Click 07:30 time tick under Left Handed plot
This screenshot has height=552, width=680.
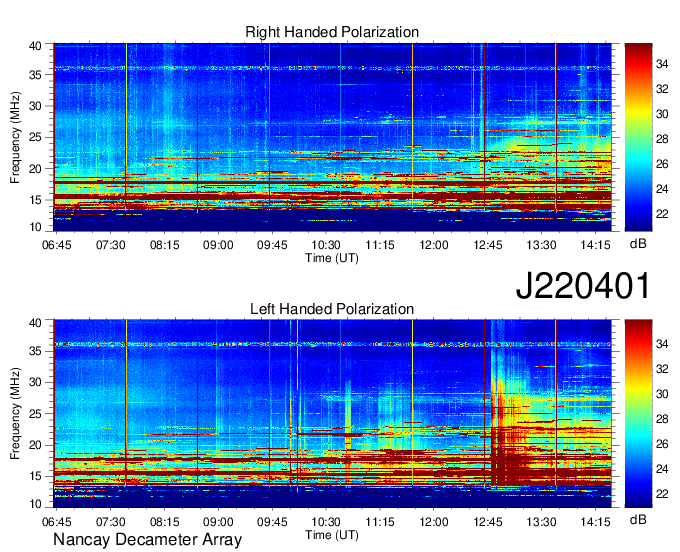(111, 522)
